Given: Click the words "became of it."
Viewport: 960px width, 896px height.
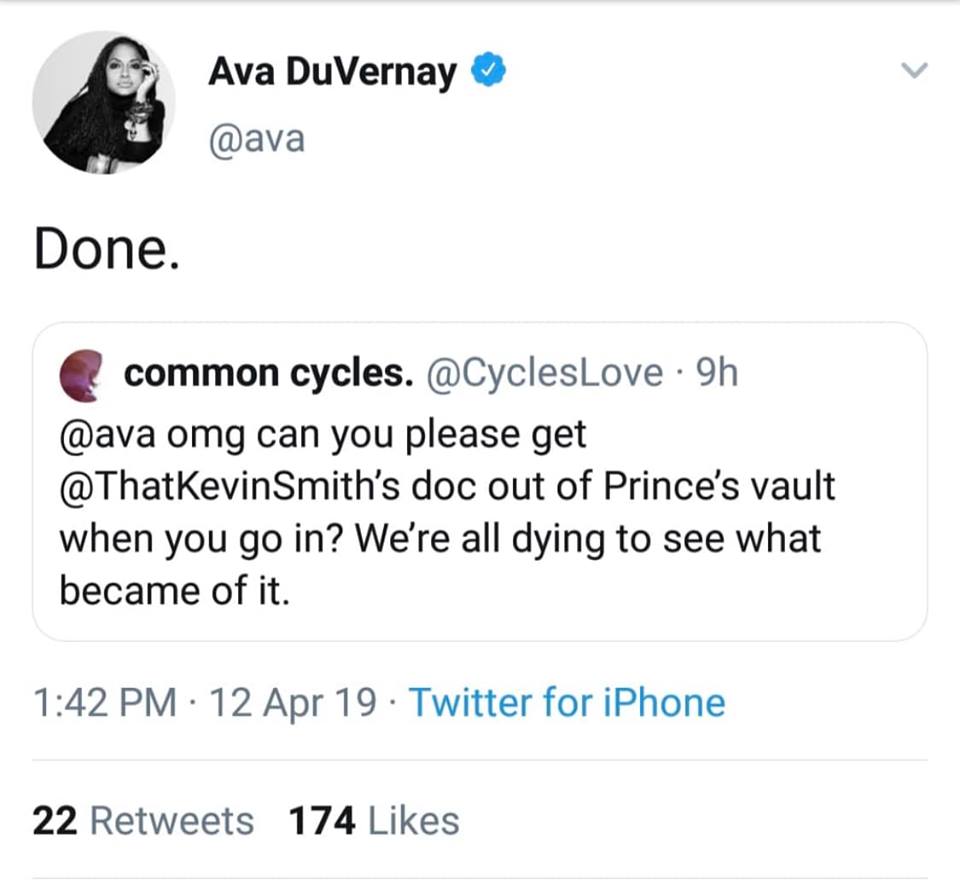Looking at the screenshot, I should click(173, 591).
